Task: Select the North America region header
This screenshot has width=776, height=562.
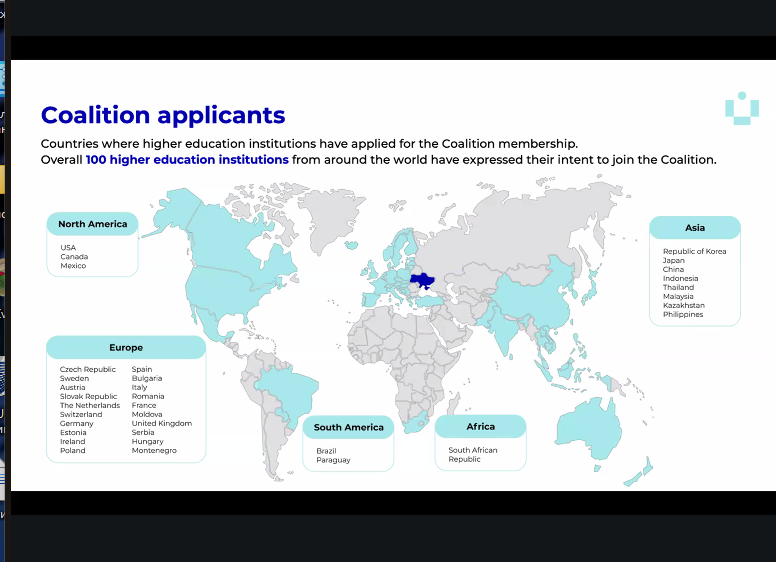Action: point(92,224)
